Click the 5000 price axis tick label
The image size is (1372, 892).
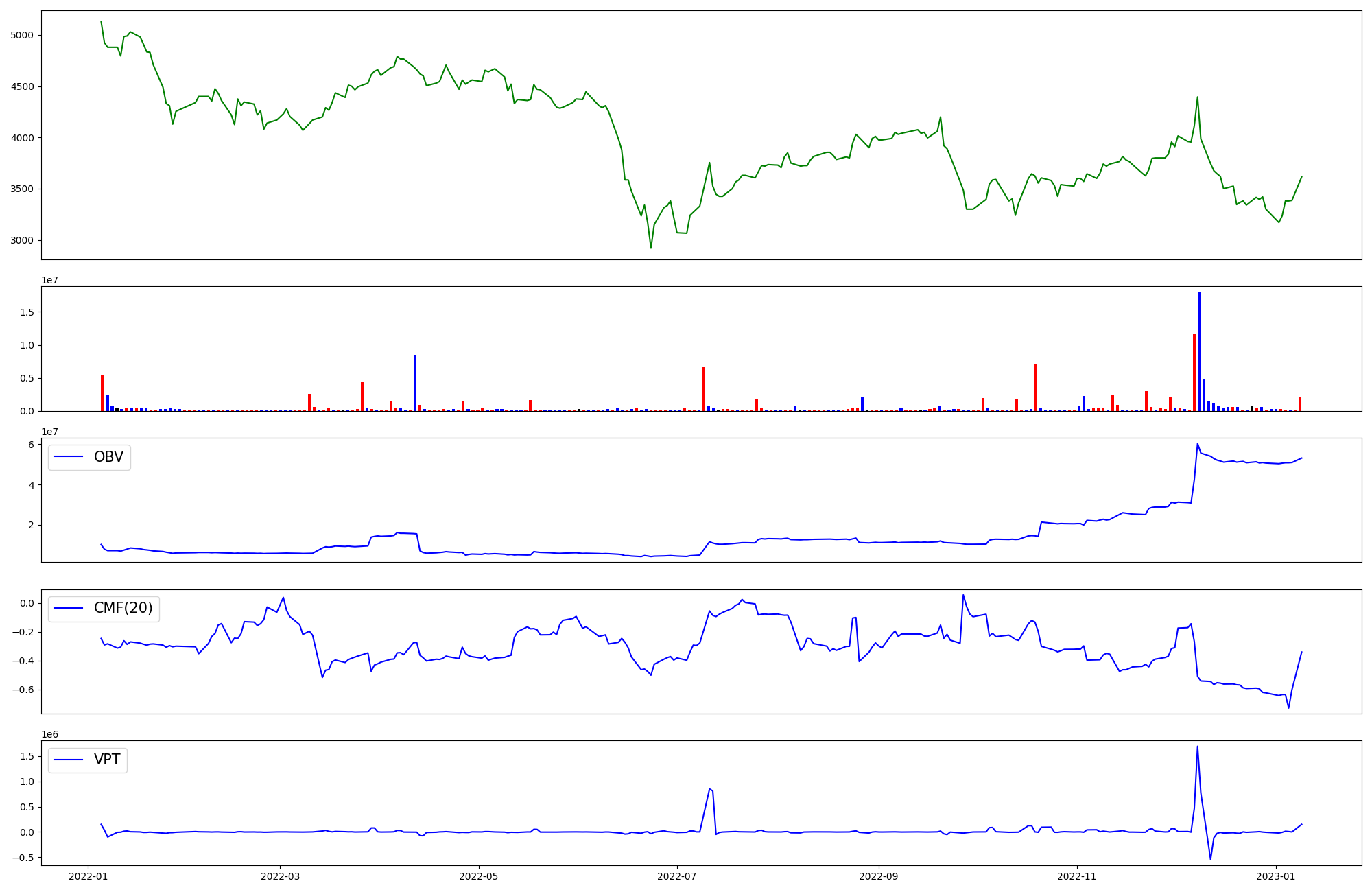(x=22, y=36)
